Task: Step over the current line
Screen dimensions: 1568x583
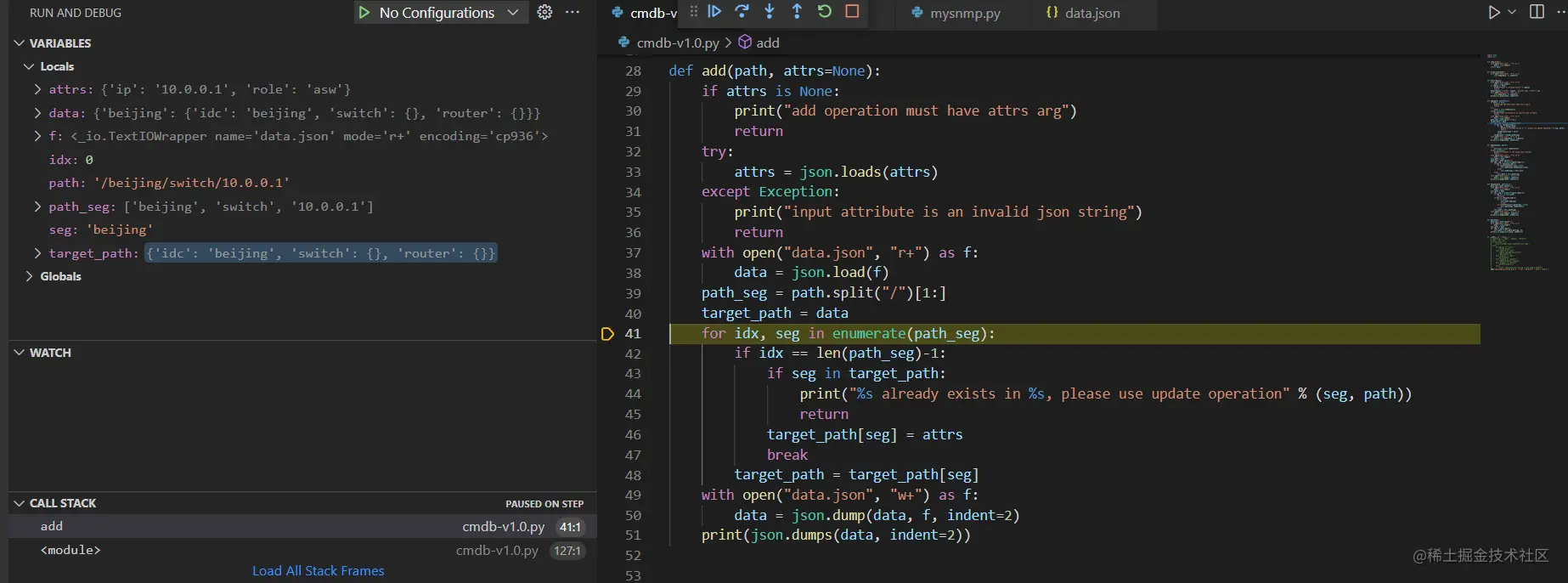Action: click(x=742, y=11)
